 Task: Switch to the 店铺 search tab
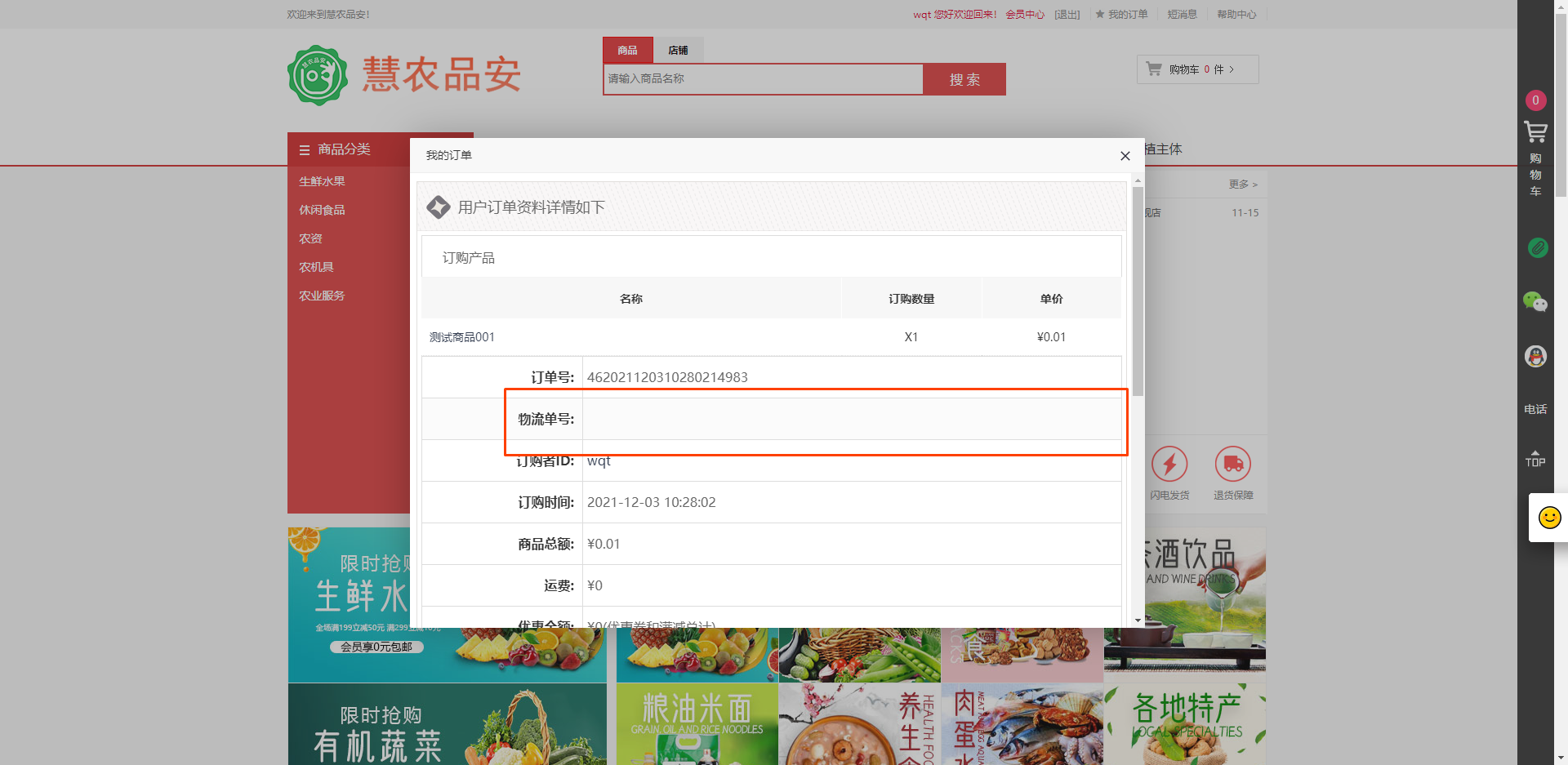678,51
